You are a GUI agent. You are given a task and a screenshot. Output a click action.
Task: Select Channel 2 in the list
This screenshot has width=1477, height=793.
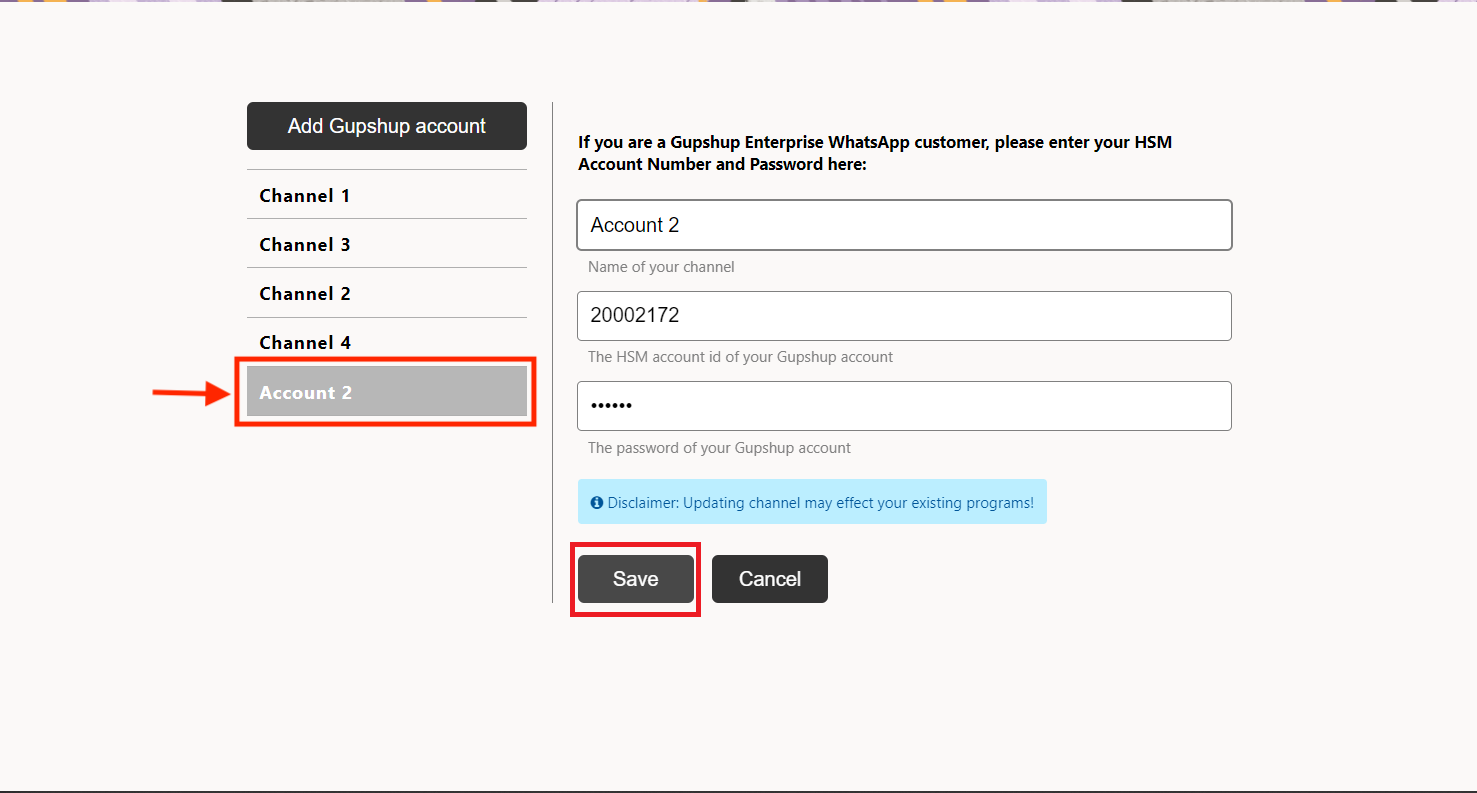[386, 293]
